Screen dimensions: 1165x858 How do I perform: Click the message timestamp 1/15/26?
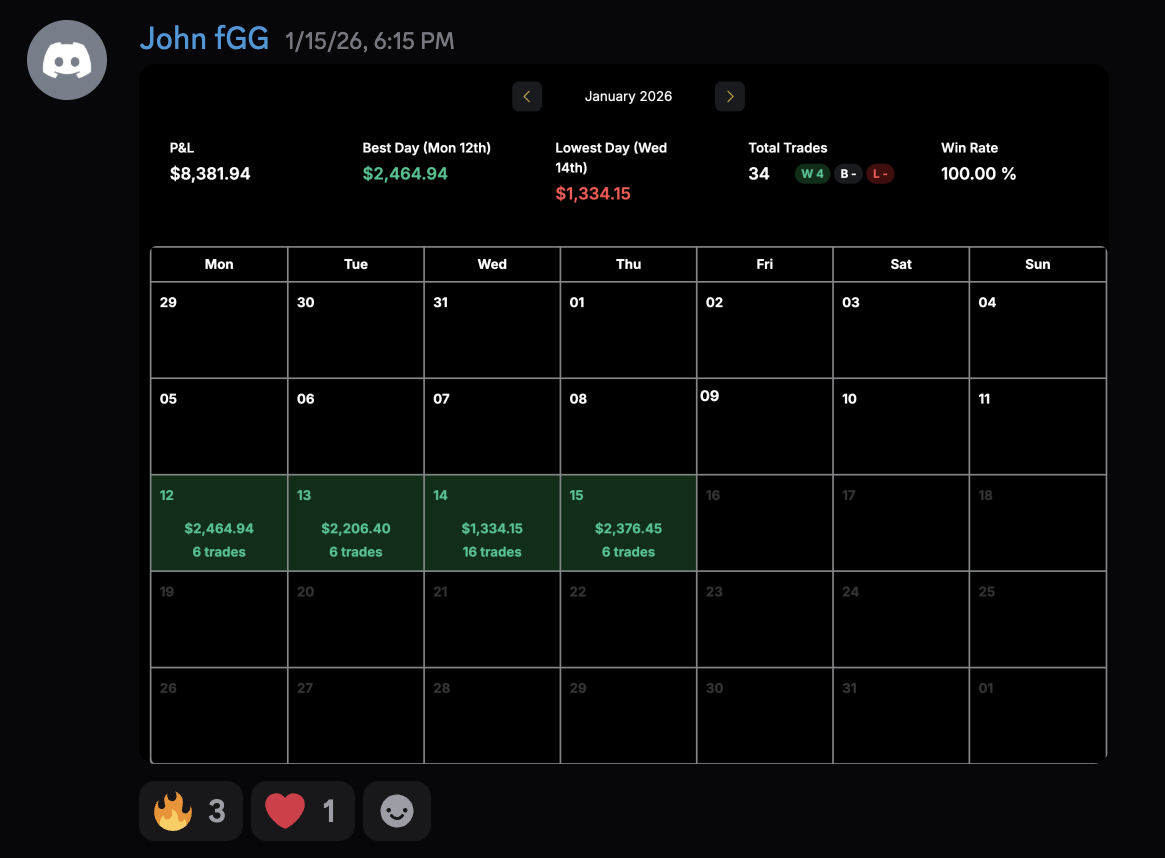coord(369,41)
